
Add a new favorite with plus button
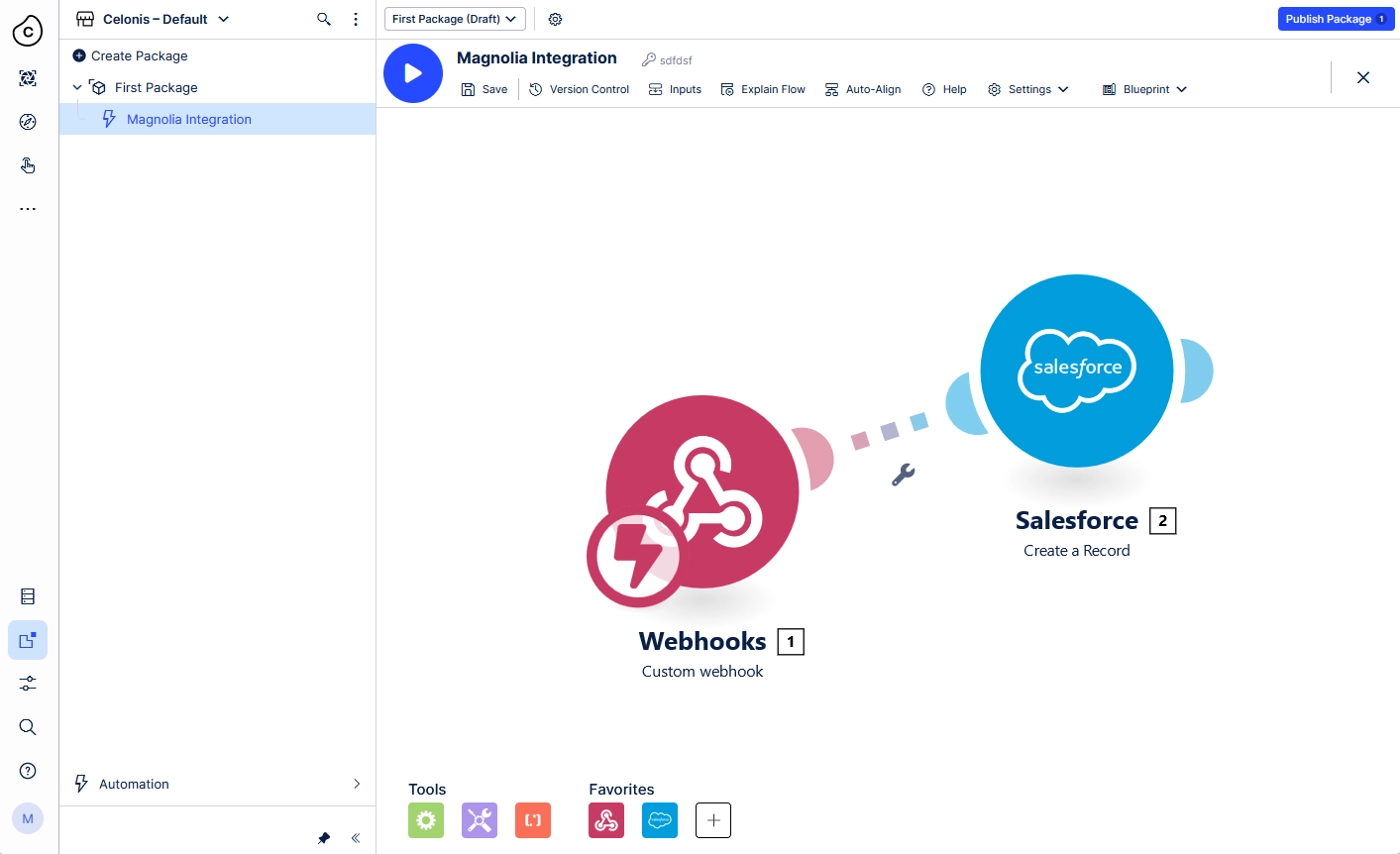click(x=713, y=820)
